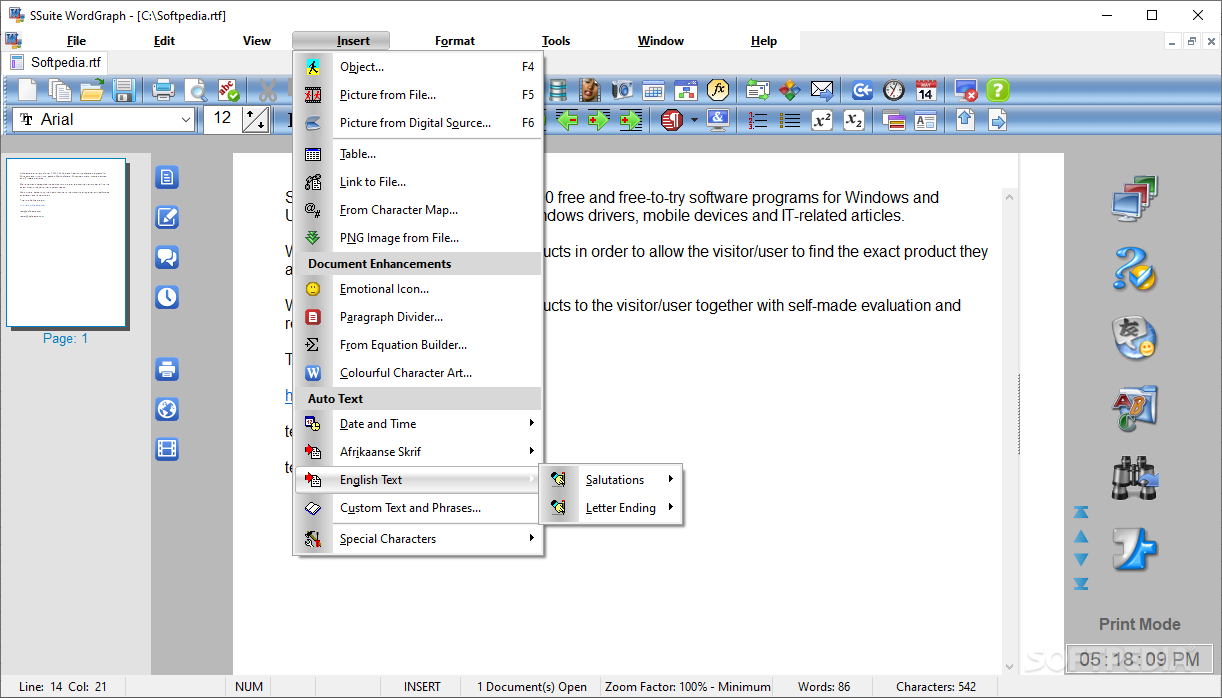Click the Cut scissors icon

tap(268, 91)
